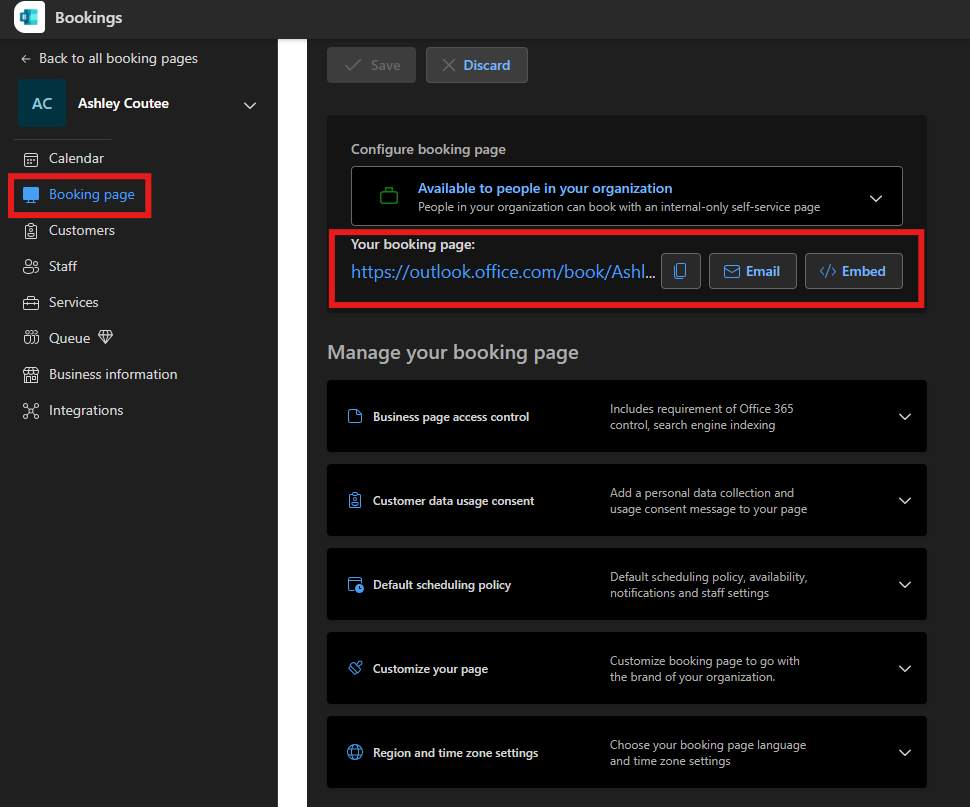Open the availability dropdown chevron in Configure booking page
This screenshot has width=970, height=807.
point(876,199)
